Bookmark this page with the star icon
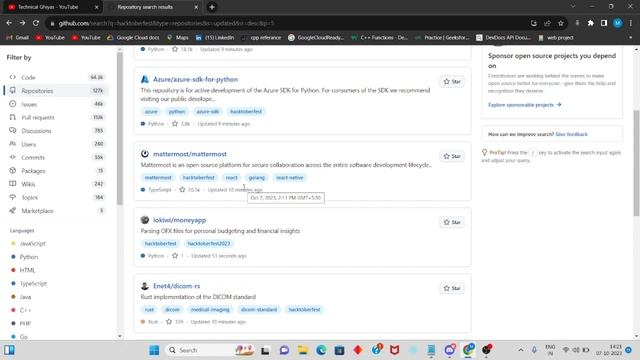 coord(561,23)
